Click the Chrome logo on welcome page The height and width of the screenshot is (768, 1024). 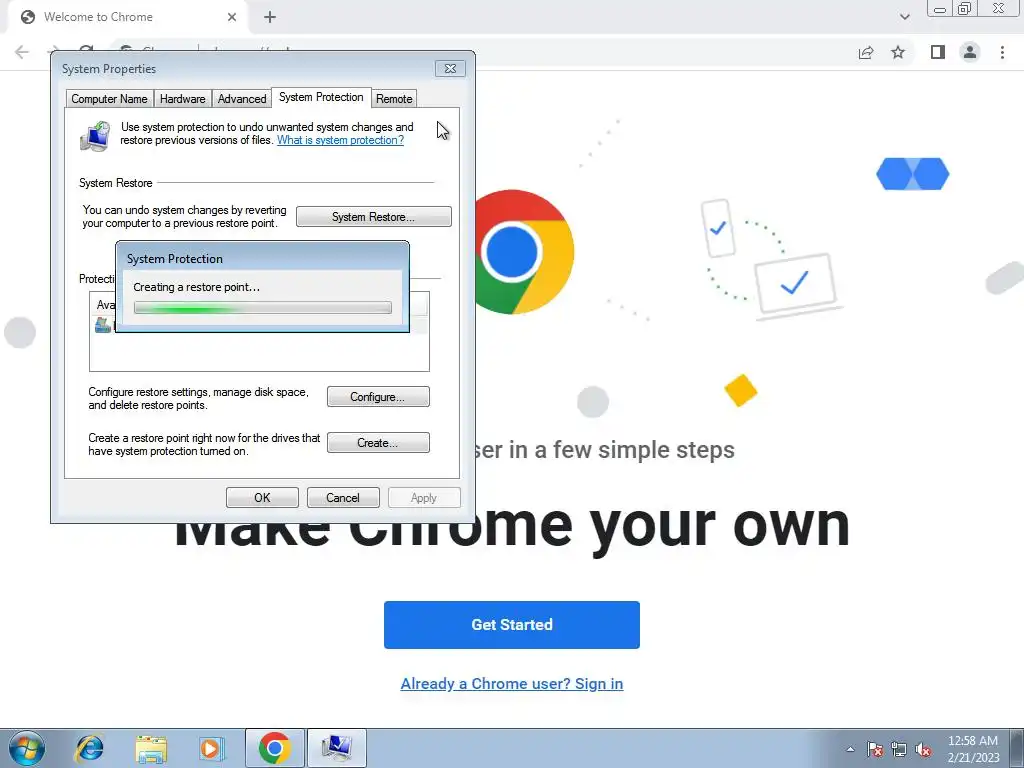click(x=524, y=252)
